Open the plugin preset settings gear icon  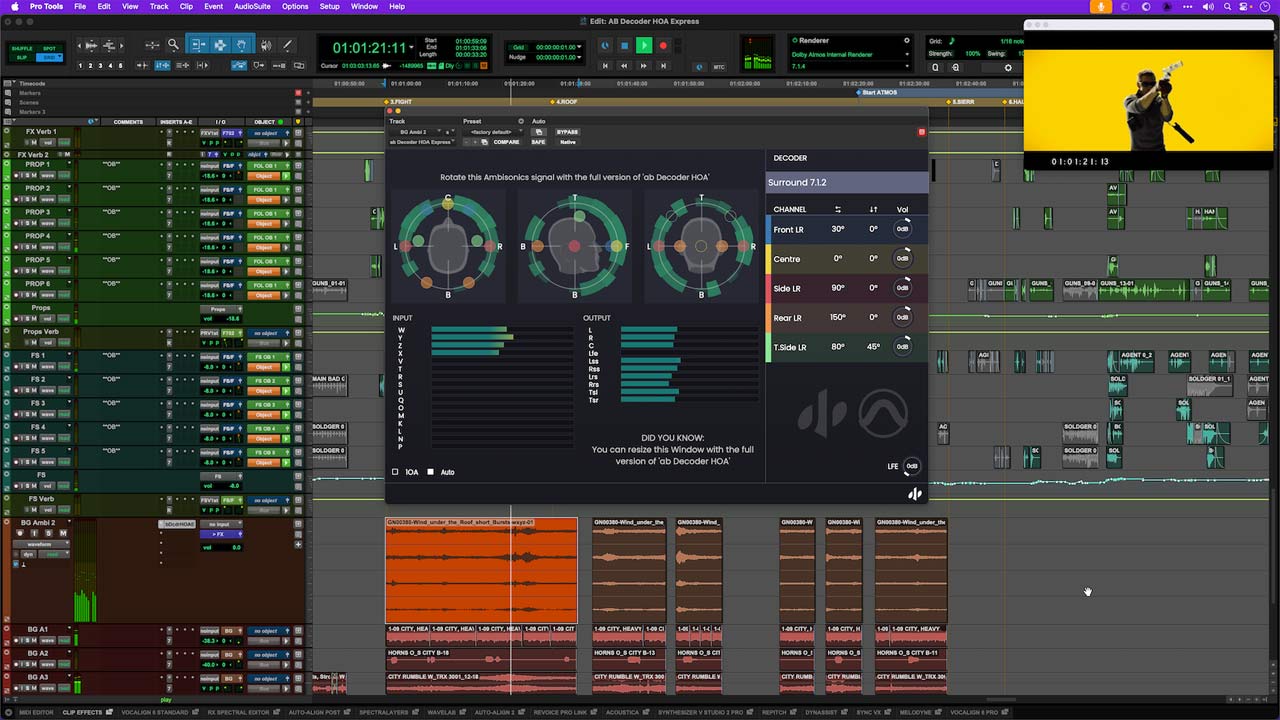(x=520, y=121)
